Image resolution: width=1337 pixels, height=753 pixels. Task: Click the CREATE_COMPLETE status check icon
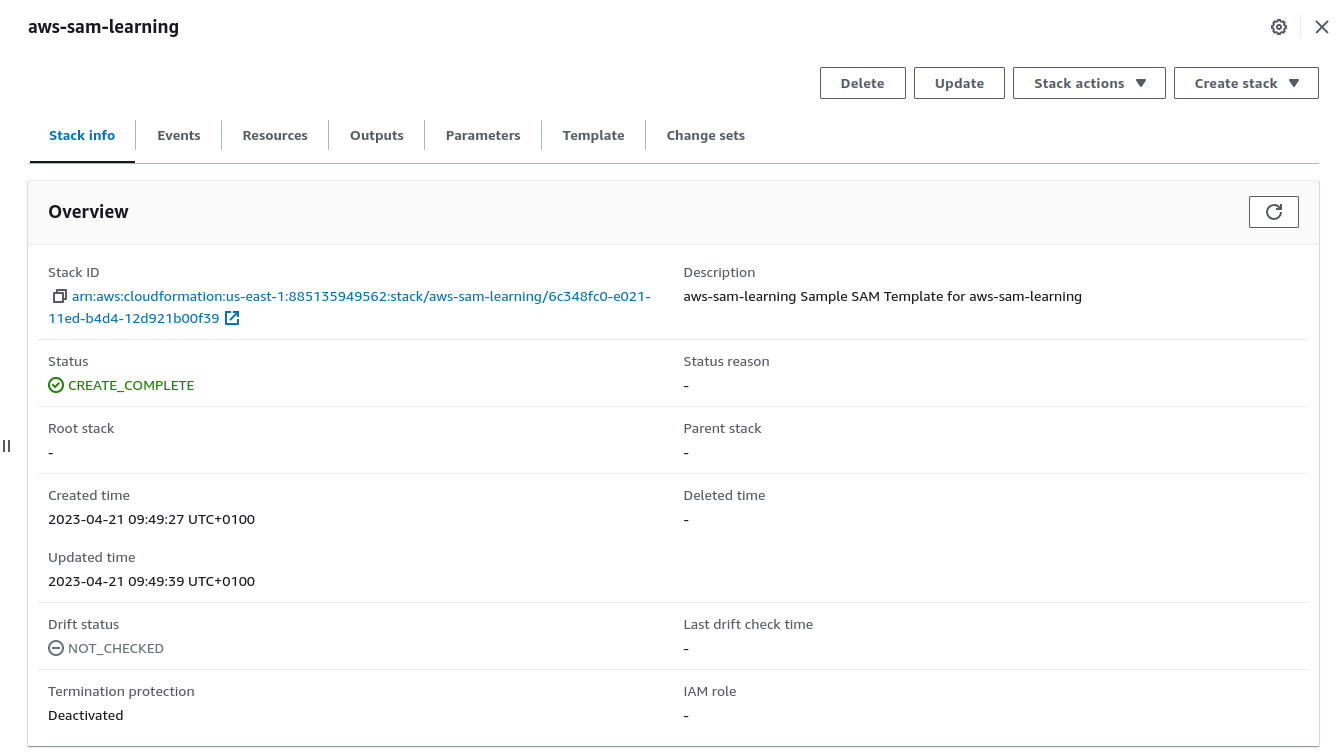click(56, 386)
